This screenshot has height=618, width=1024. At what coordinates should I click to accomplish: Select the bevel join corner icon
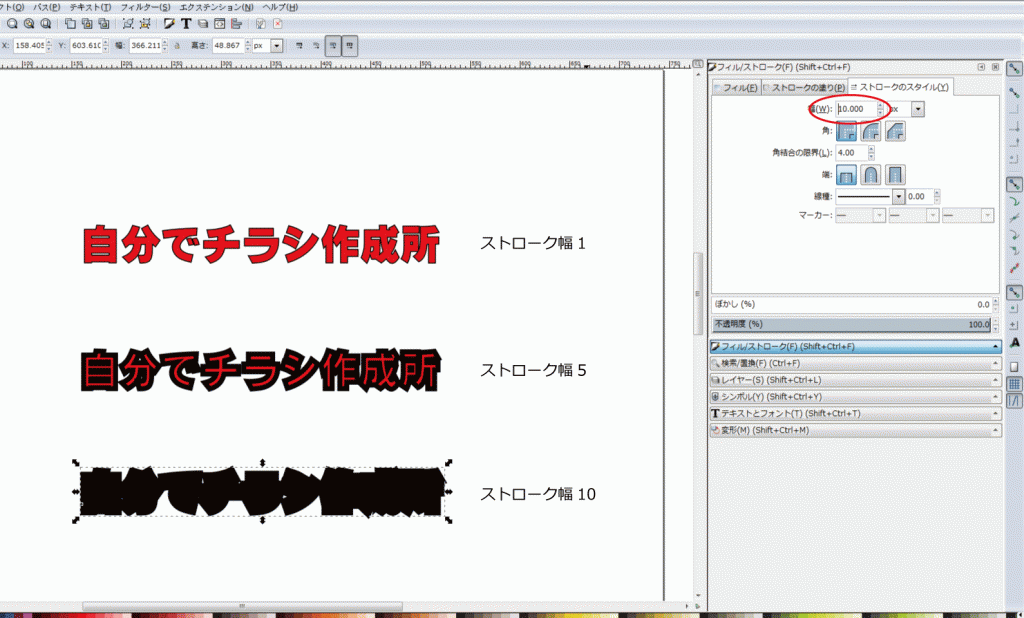click(896, 130)
